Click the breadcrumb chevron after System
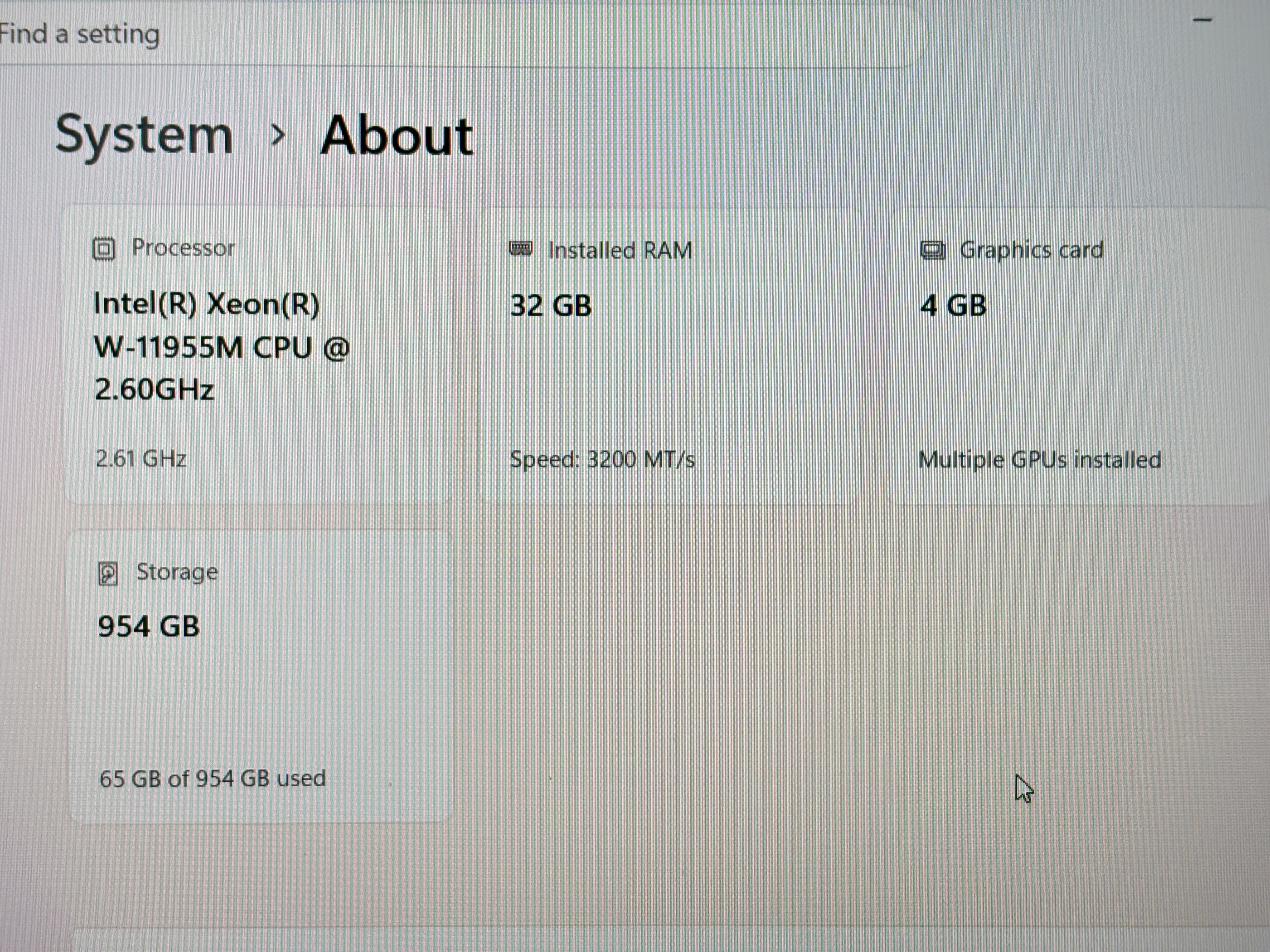The height and width of the screenshot is (952, 1270). [278, 135]
